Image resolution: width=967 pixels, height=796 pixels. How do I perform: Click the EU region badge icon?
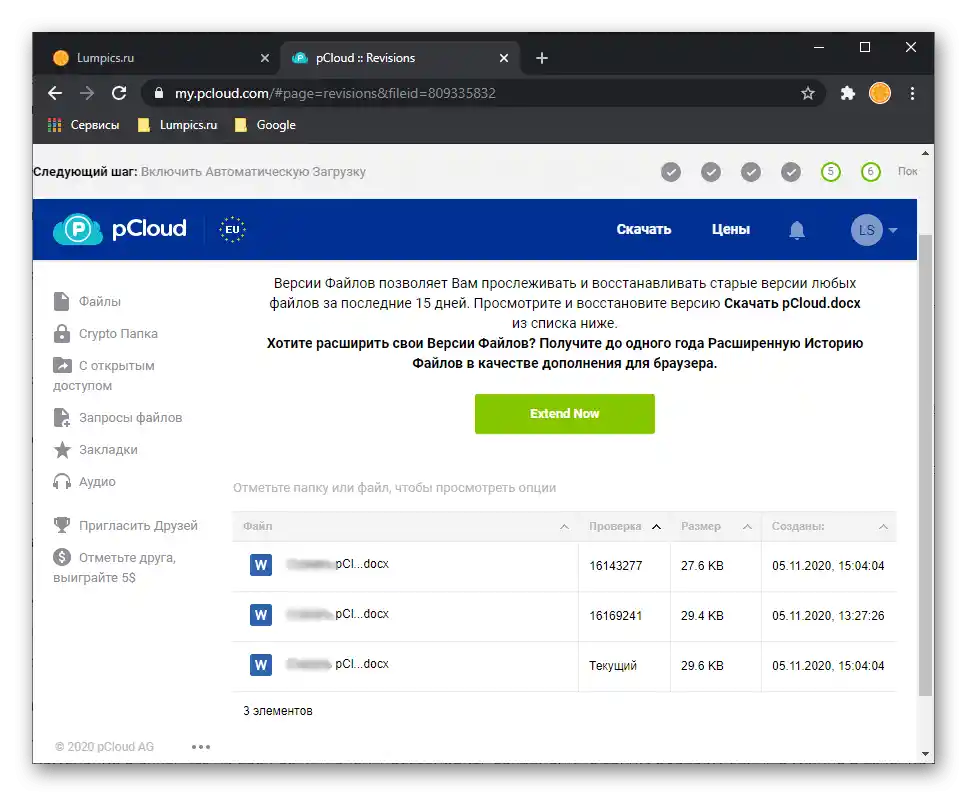tap(232, 229)
